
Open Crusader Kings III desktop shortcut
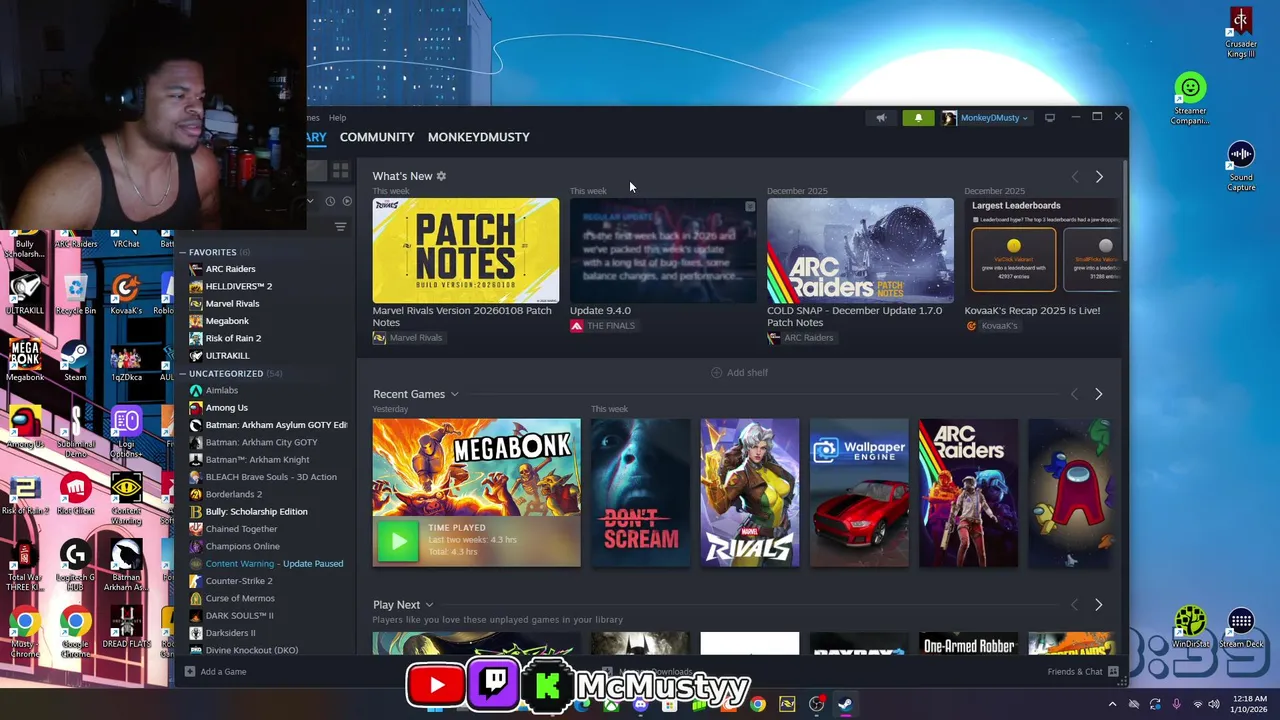[1241, 33]
